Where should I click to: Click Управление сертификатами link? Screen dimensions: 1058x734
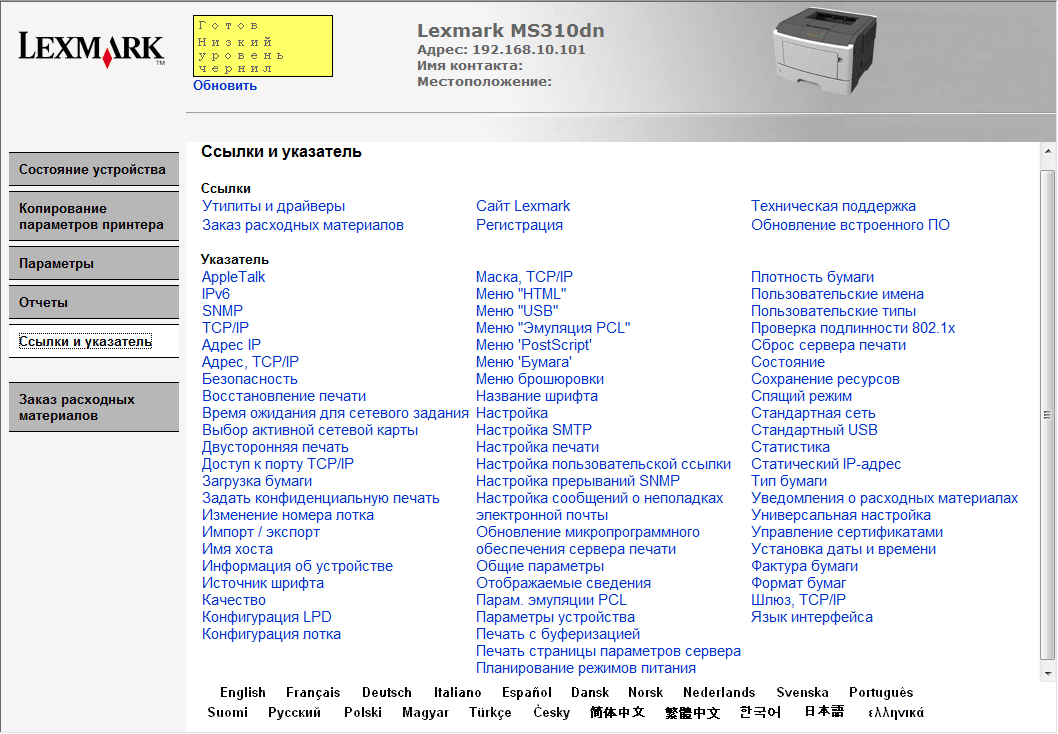point(847,532)
